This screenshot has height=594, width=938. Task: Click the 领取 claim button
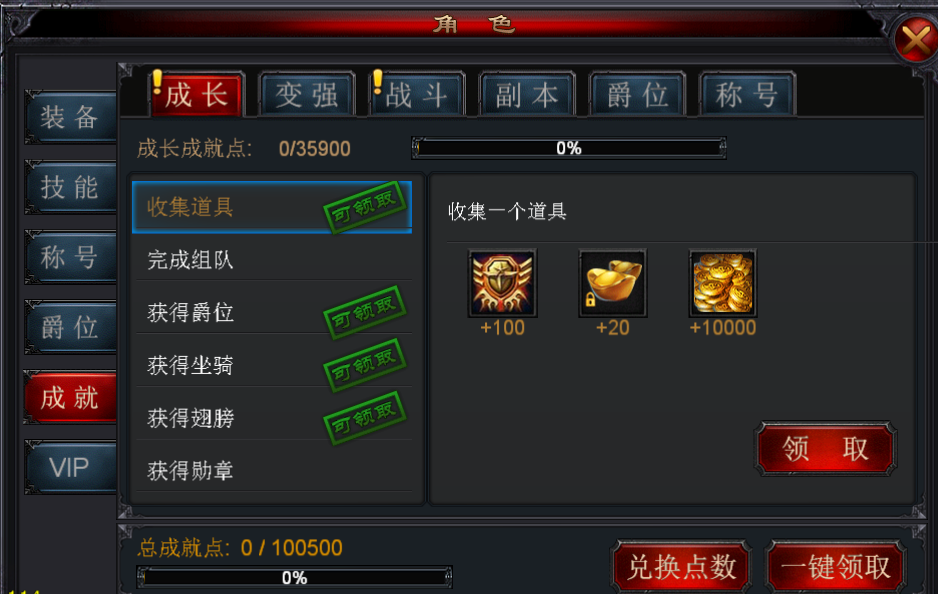(825, 449)
